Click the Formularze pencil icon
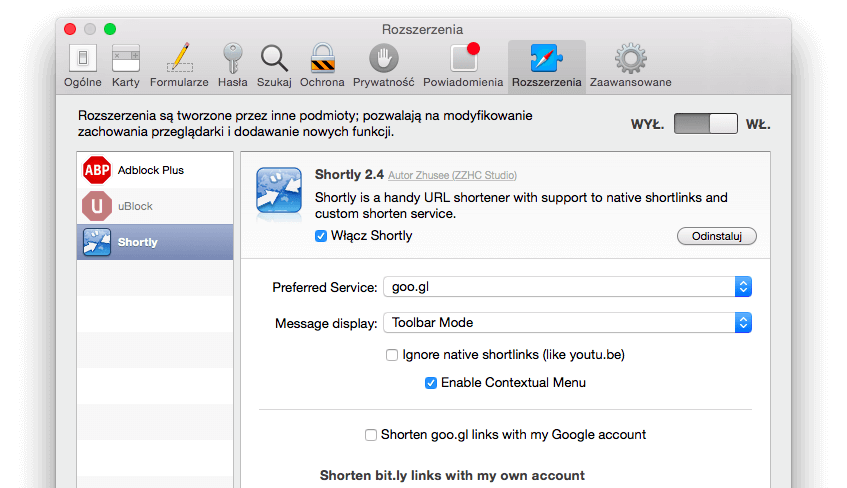 click(179, 58)
